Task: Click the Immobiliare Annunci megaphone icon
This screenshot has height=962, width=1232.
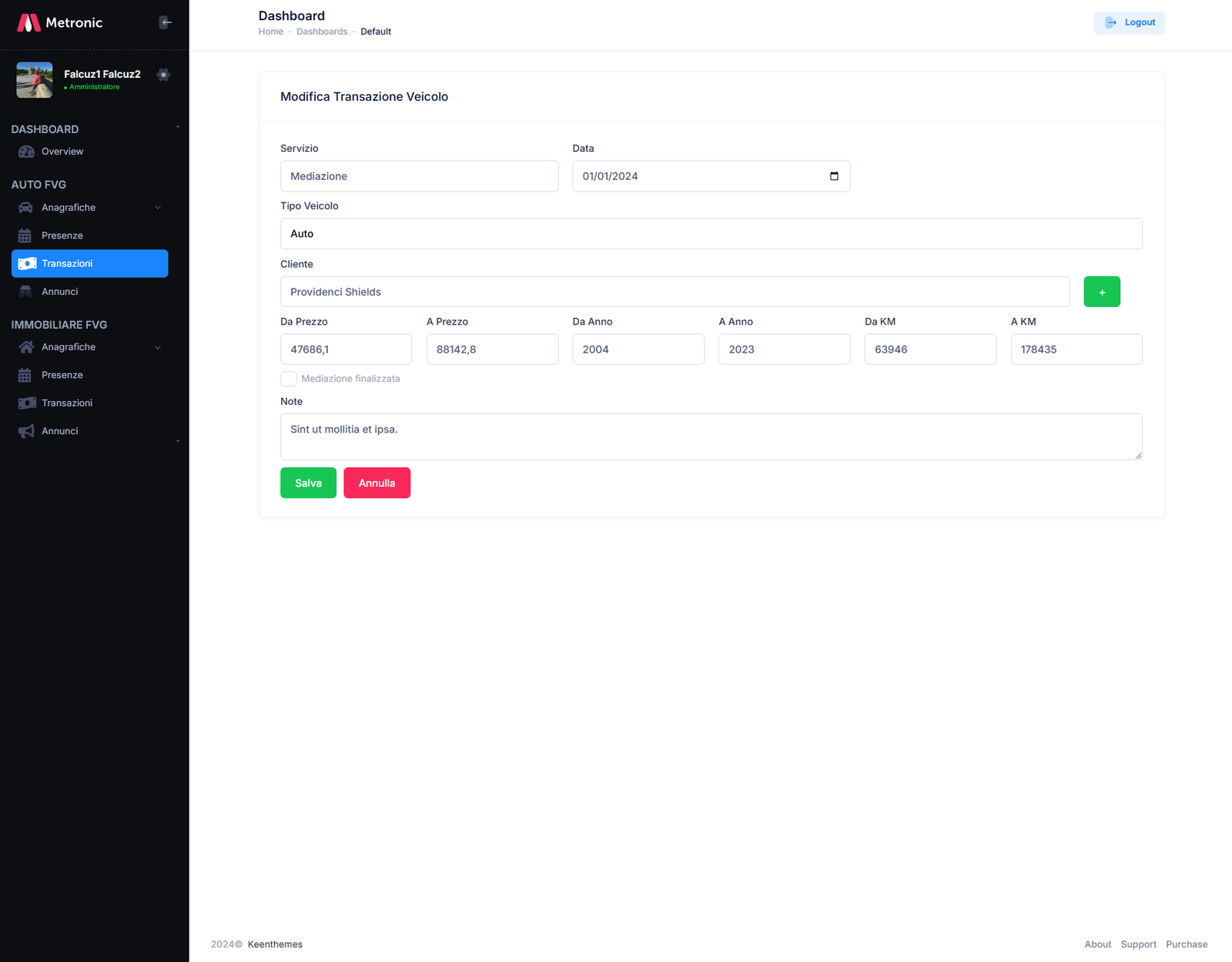Action: (26, 431)
